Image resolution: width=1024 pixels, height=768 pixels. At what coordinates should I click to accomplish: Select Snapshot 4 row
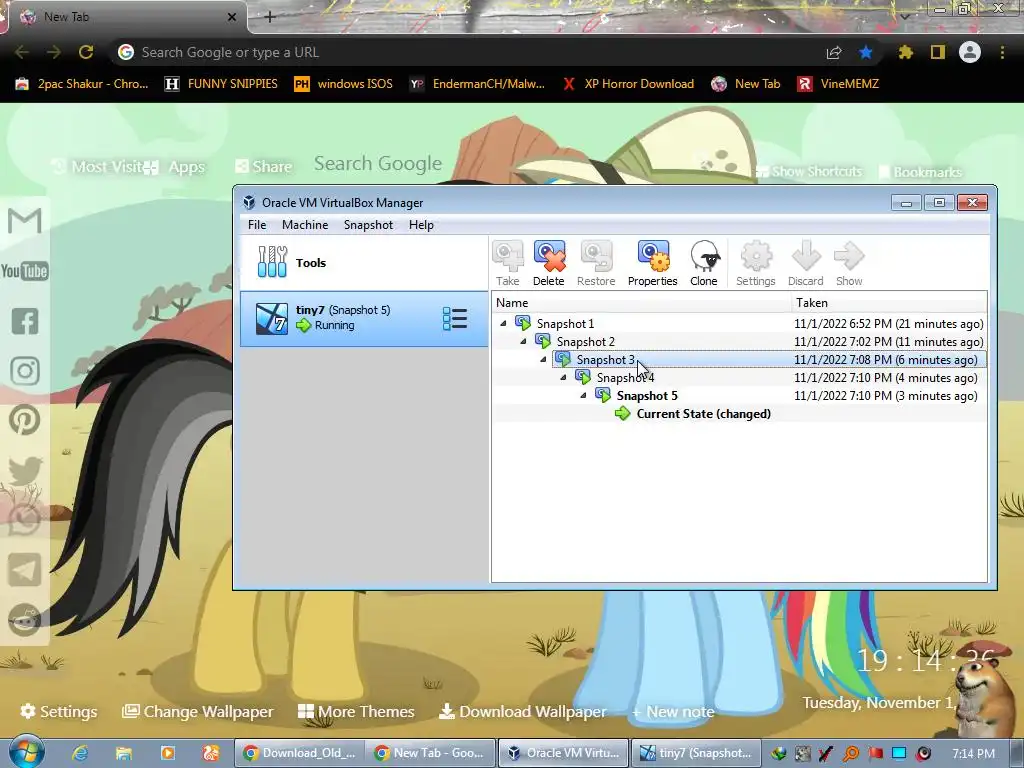739,377
